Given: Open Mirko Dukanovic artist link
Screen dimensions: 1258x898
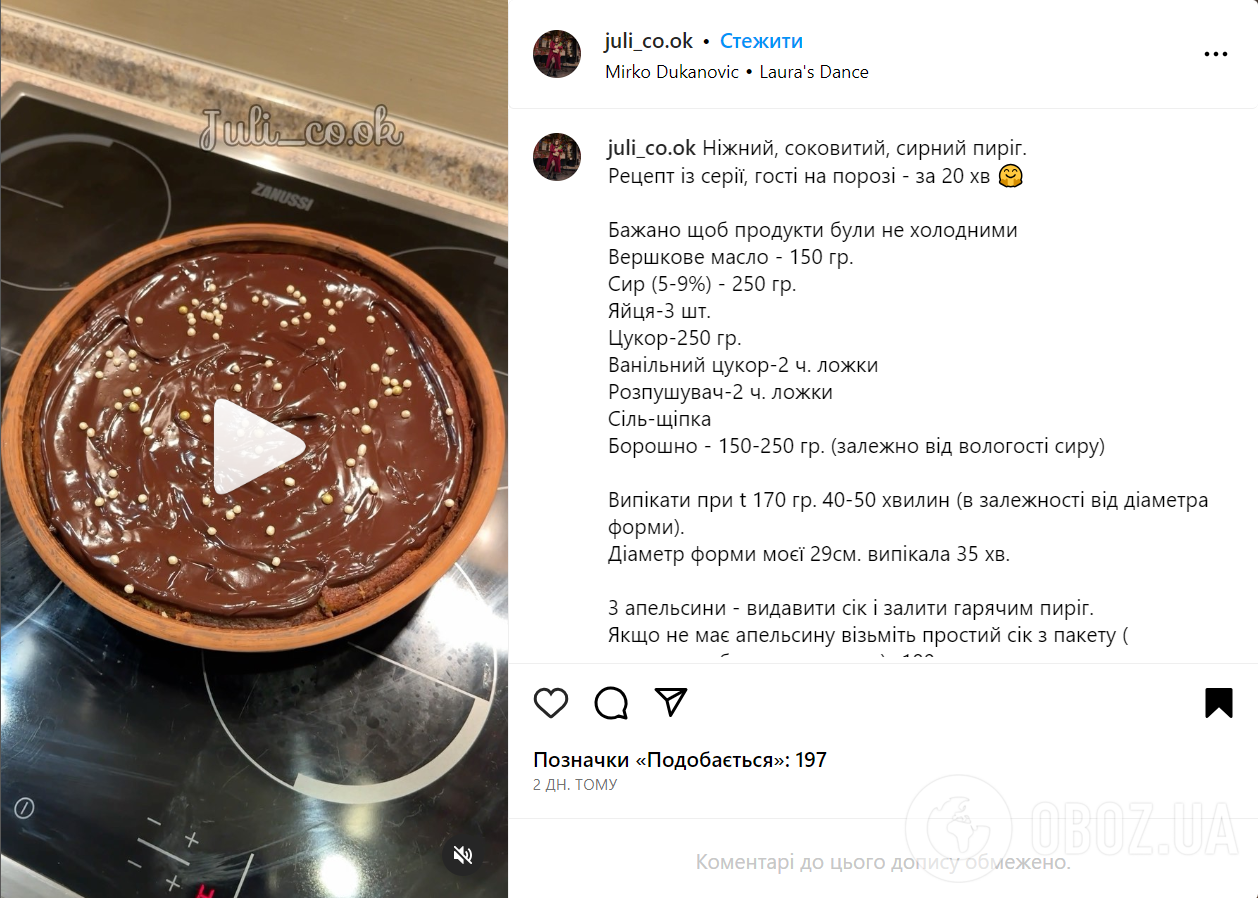Looking at the screenshot, I should (x=672, y=72).
